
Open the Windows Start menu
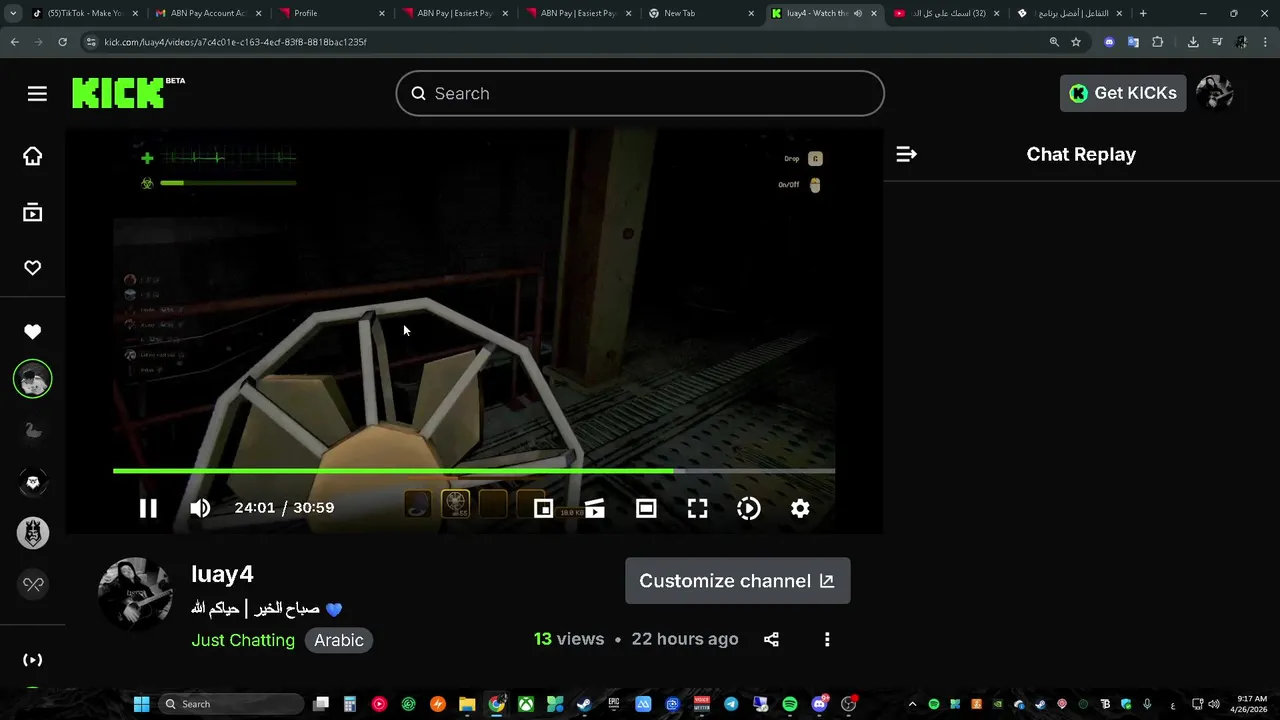[x=141, y=704]
